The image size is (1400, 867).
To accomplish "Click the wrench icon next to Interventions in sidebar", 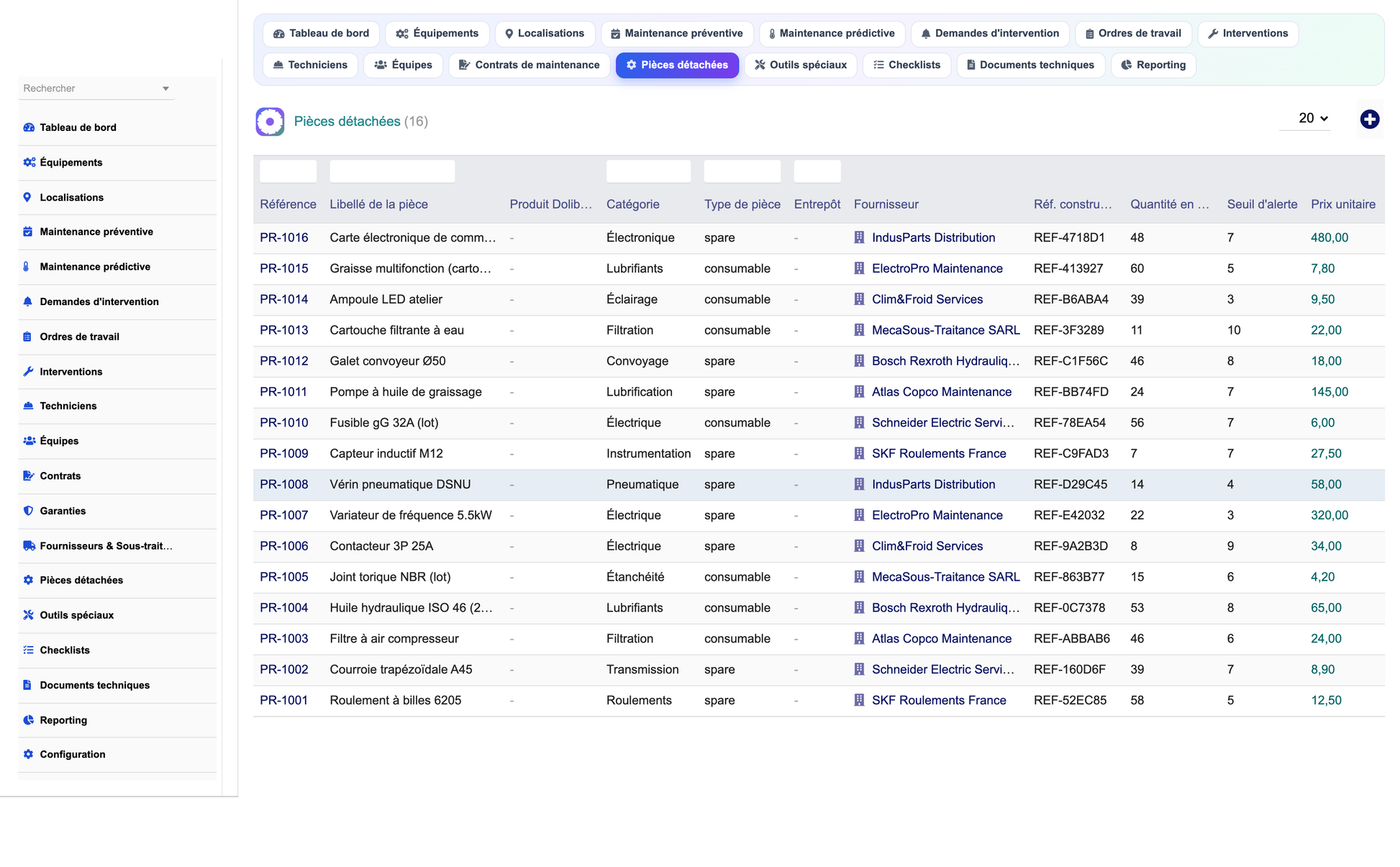I will pyautogui.click(x=28, y=371).
